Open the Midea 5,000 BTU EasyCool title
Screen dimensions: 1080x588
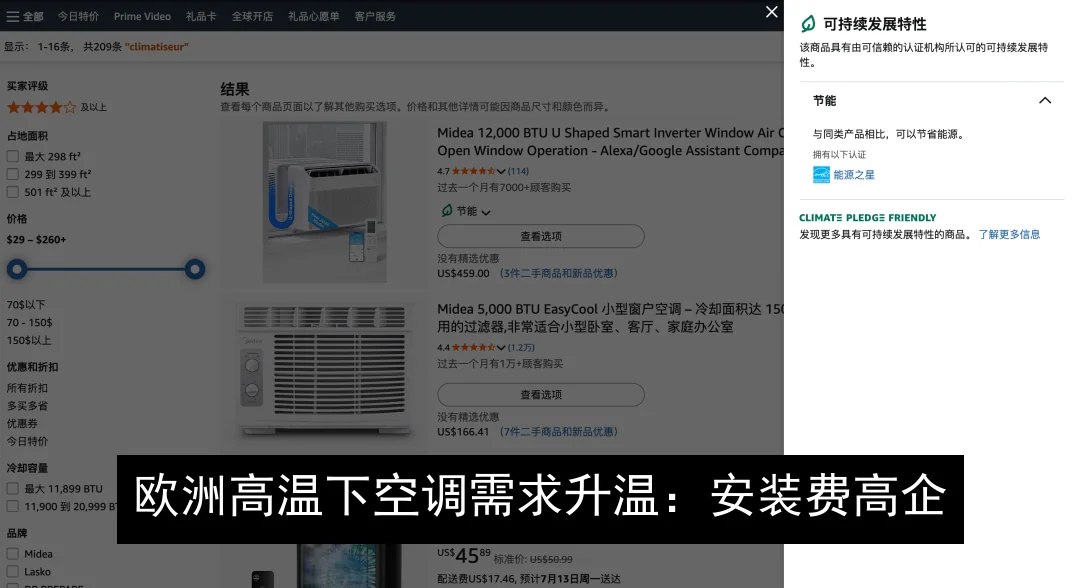(x=610, y=318)
